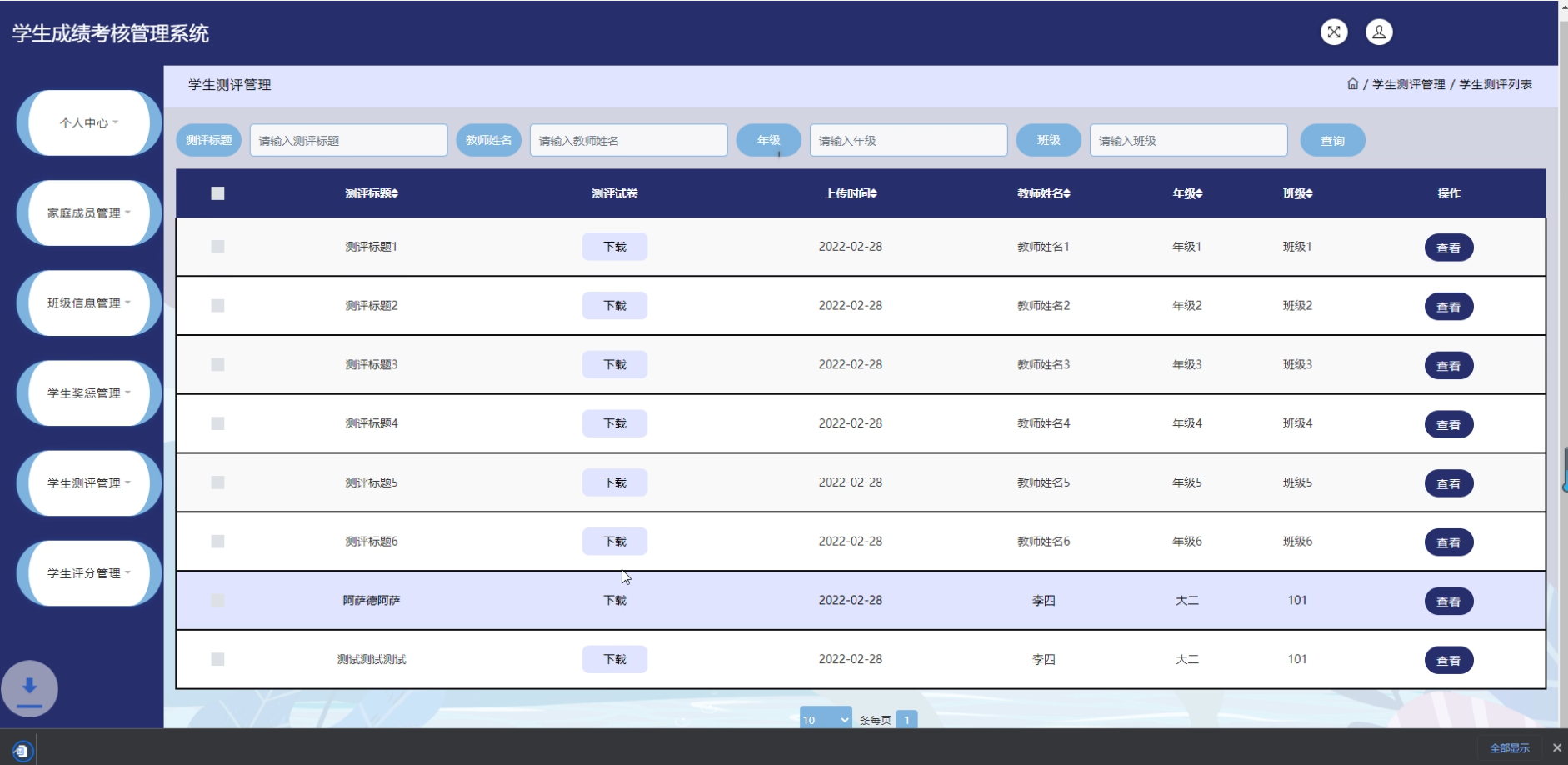Download the test paper for 测评标题3
This screenshot has height=765, width=1568.
tap(615, 365)
